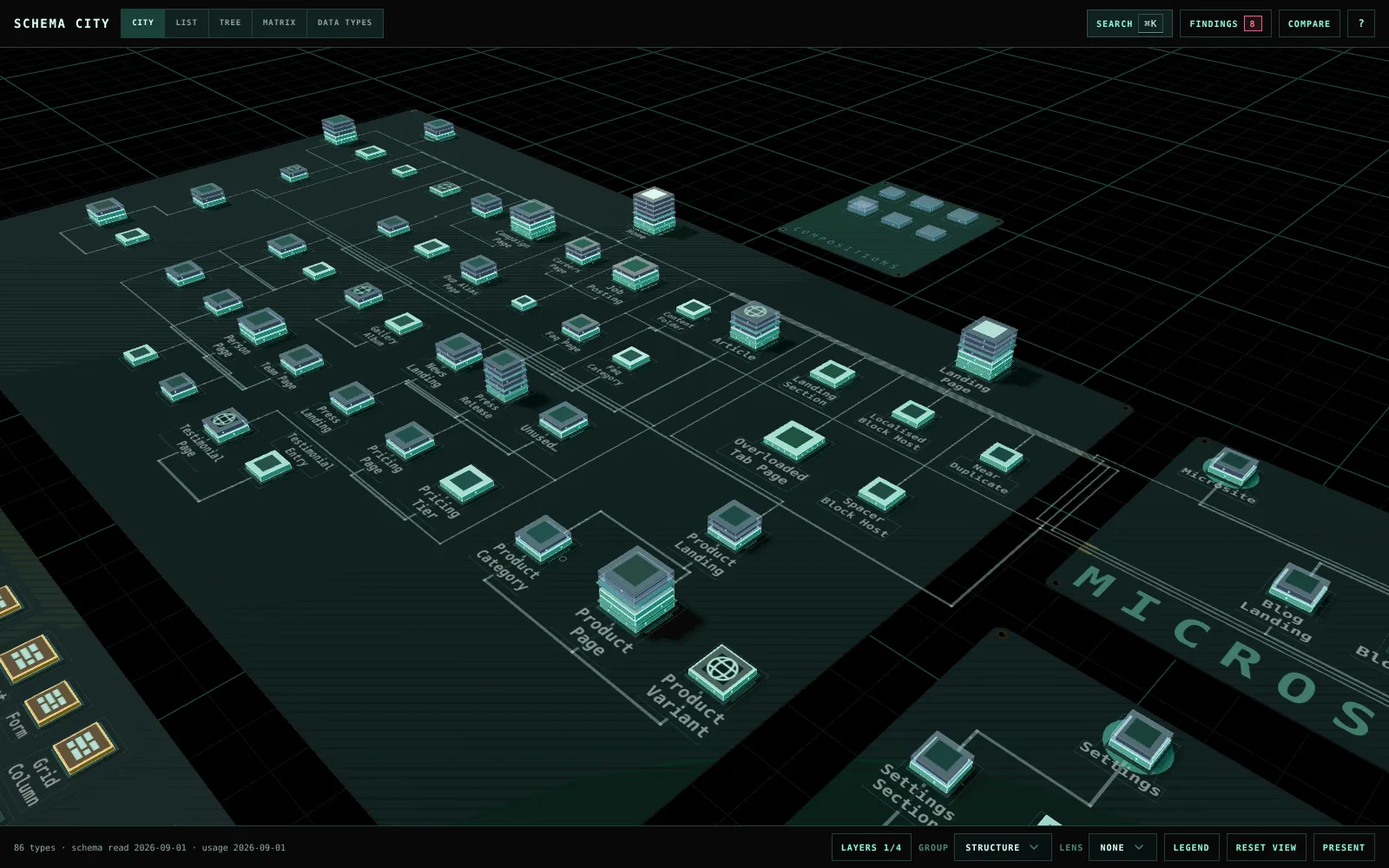This screenshot has width=1389, height=868.
Task: Open the Search field
Action: point(1129,23)
